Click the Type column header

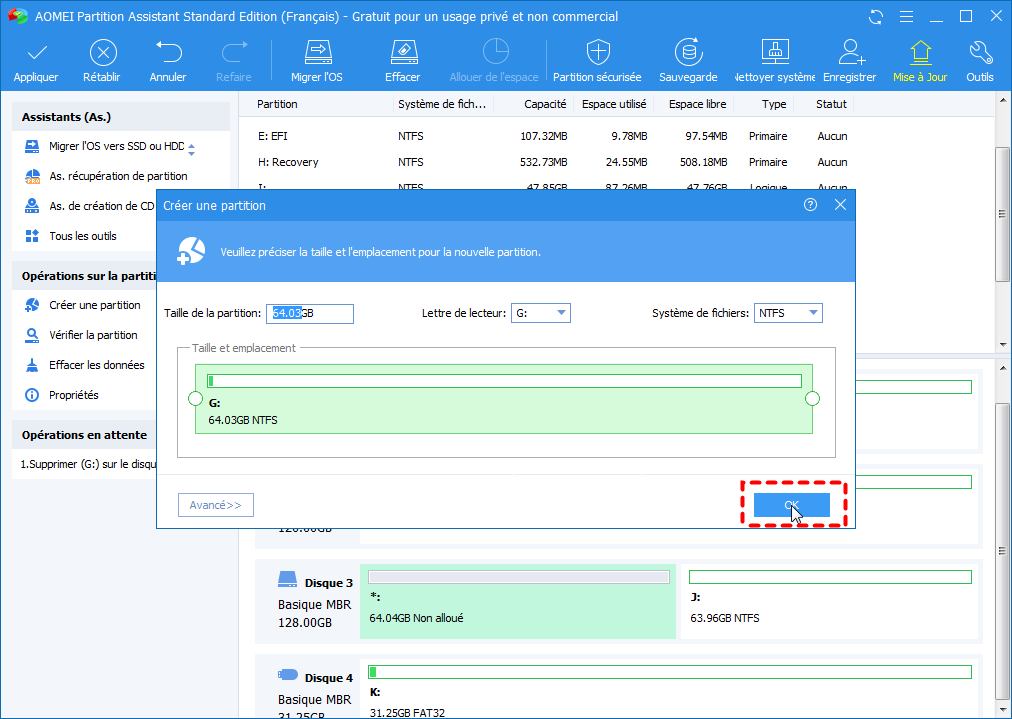(x=774, y=104)
